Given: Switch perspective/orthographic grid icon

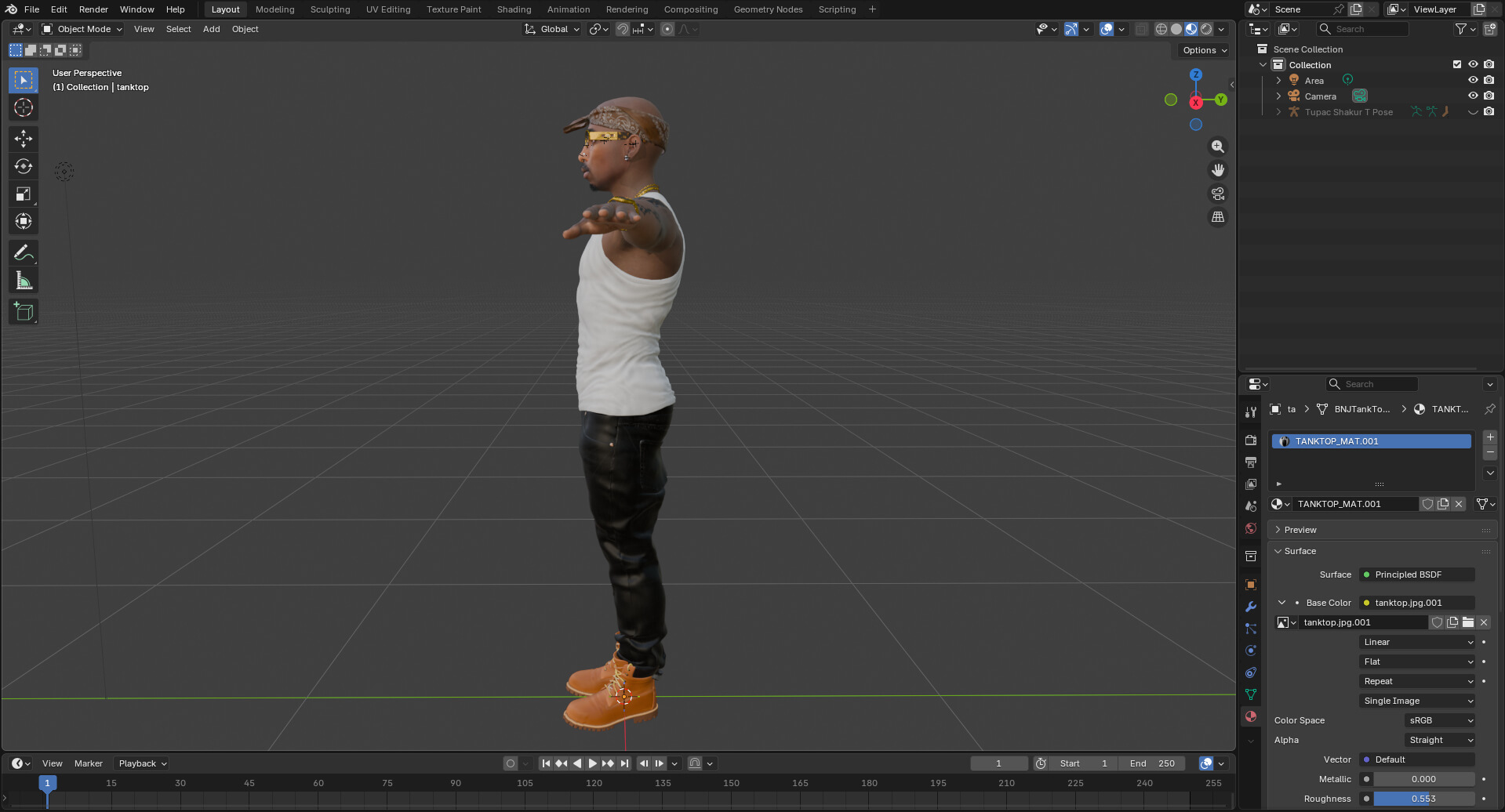Looking at the screenshot, I should tap(1218, 217).
